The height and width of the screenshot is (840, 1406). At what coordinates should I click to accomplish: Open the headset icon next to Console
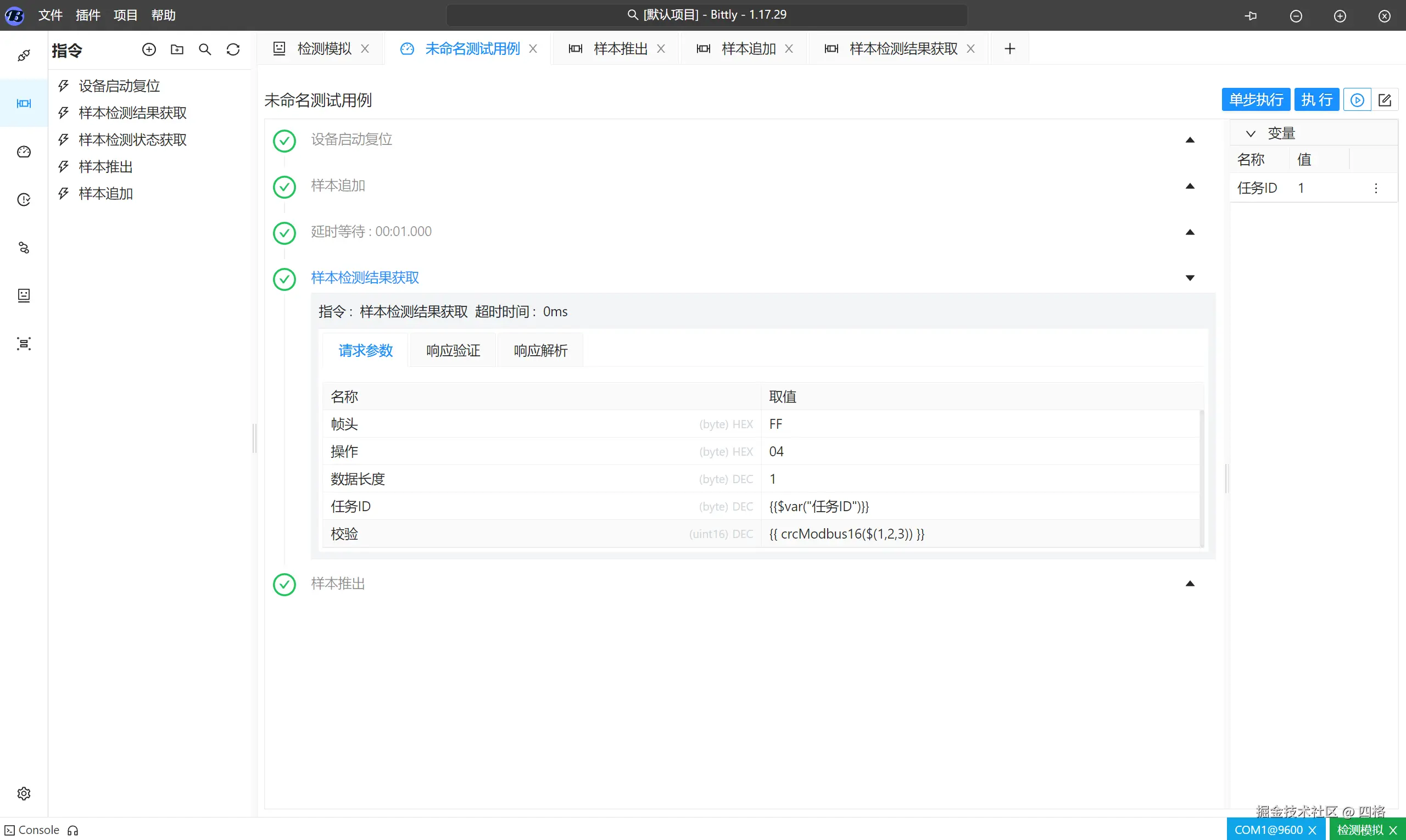click(73, 830)
